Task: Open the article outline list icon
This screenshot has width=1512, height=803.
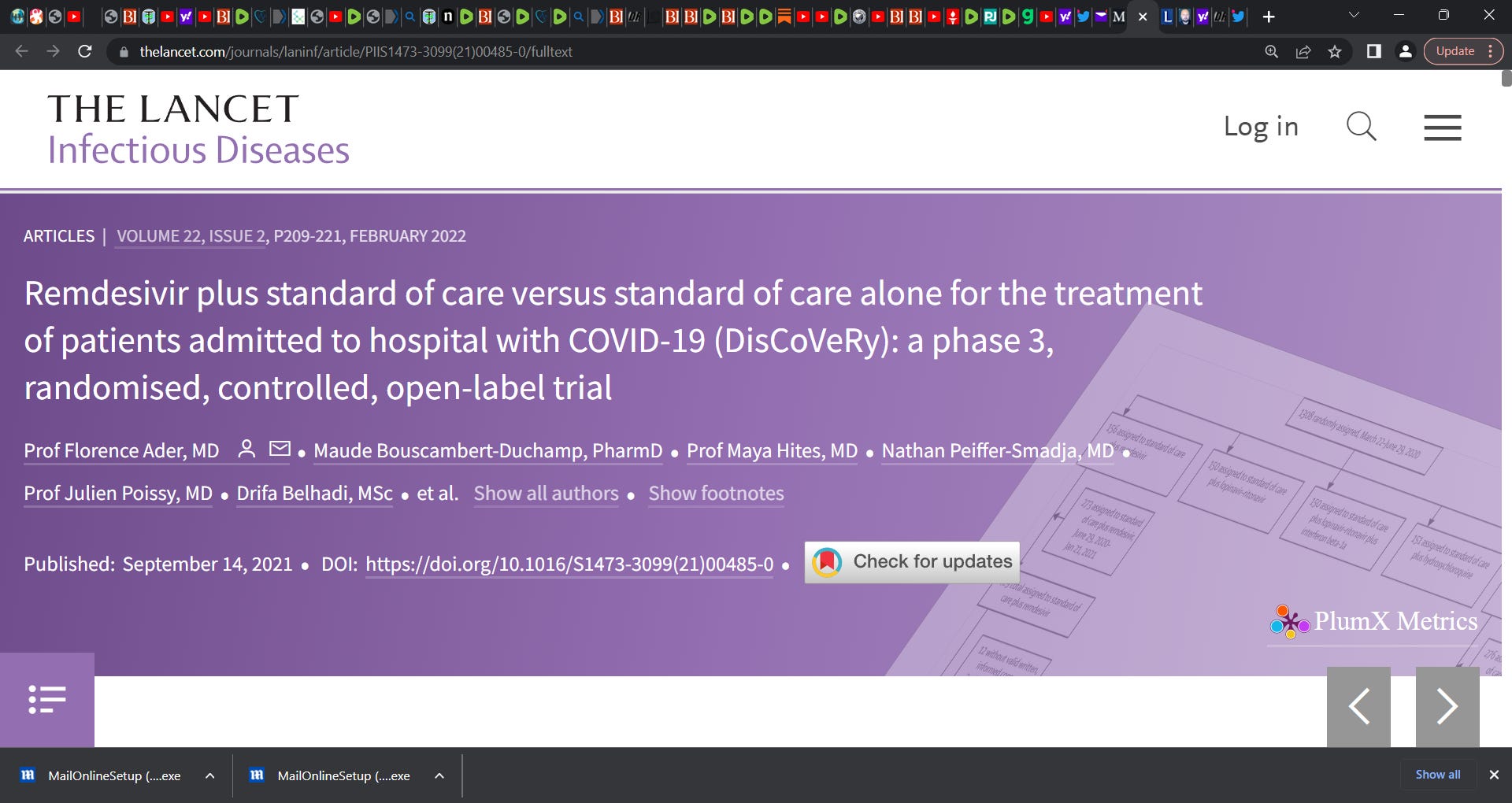Action: click(x=47, y=700)
